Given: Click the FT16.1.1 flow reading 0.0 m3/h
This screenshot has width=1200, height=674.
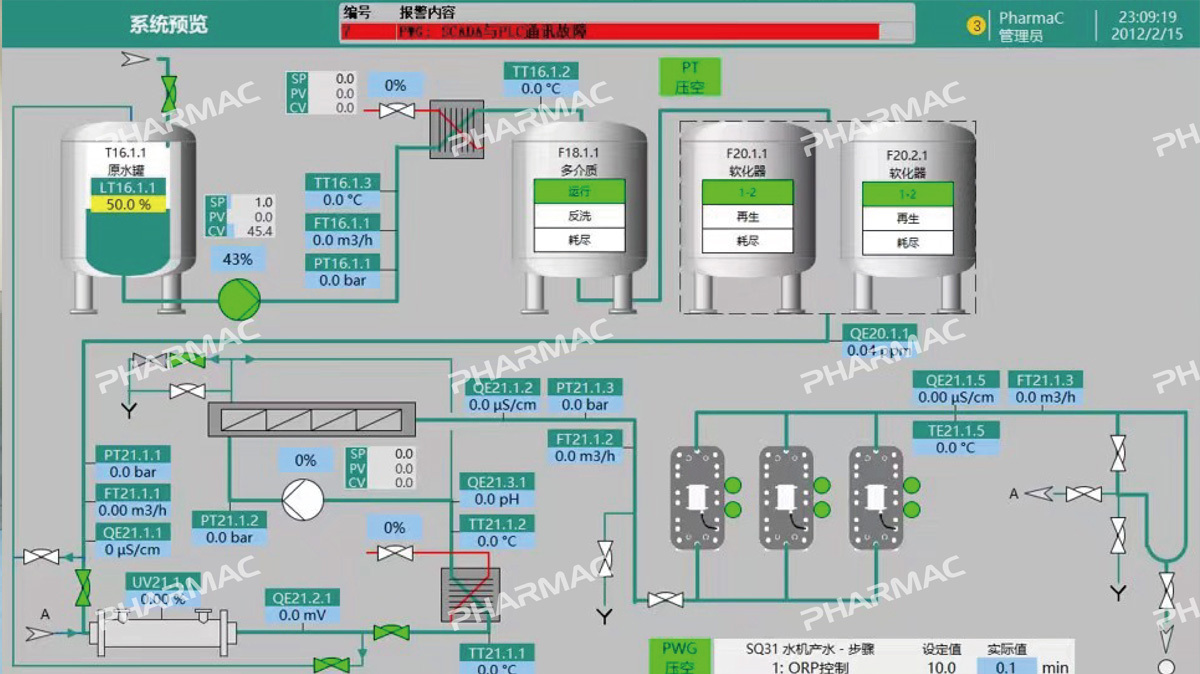Looking at the screenshot, I should point(342,240).
